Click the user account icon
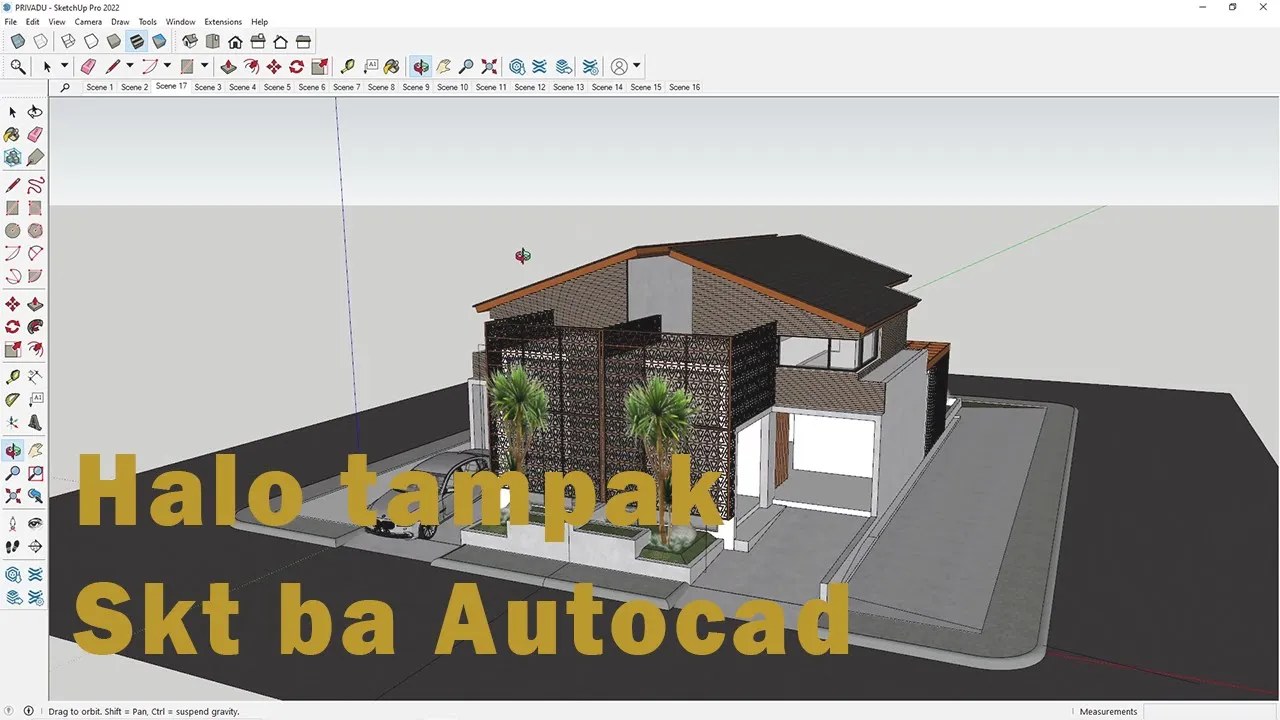 click(x=619, y=67)
